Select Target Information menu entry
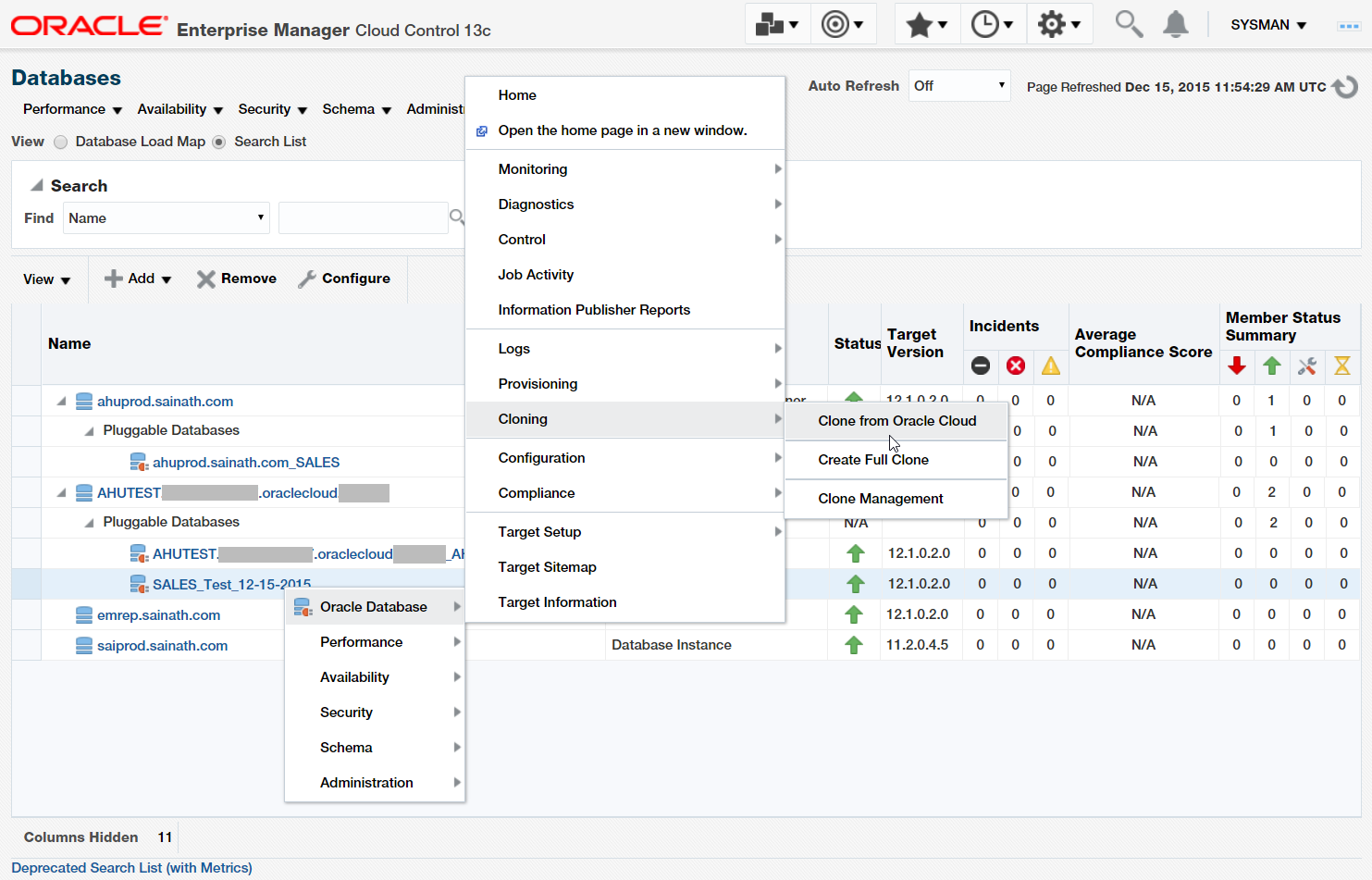The height and width of the screenshot is (880, 1372). (625, 602)
